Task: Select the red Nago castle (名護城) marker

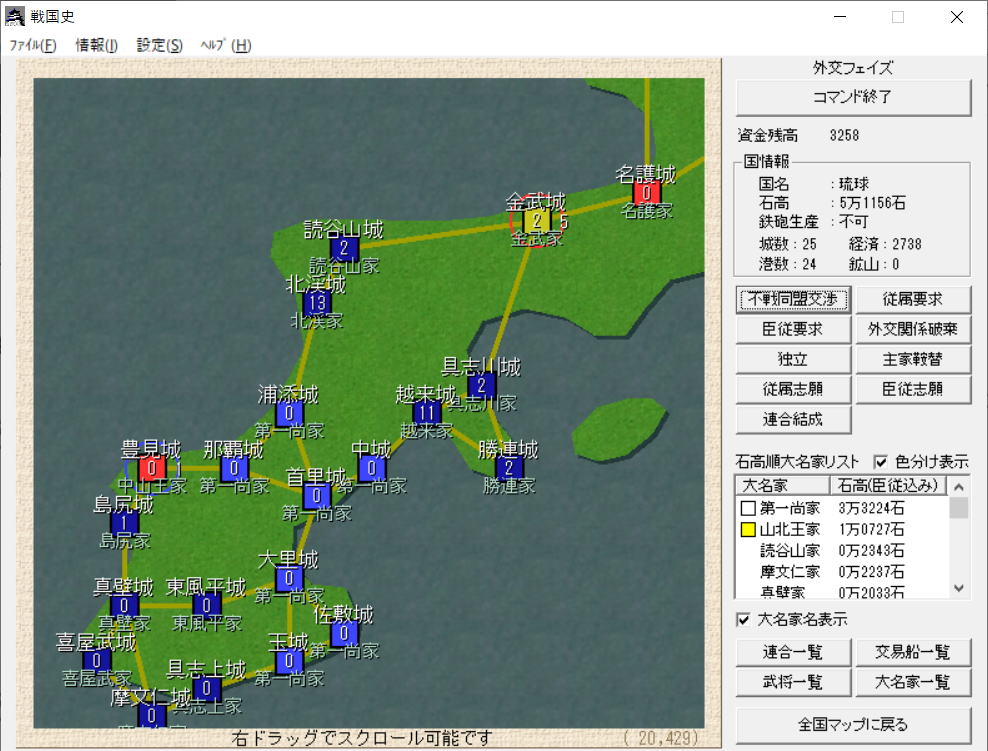Action: pos(647,192)
